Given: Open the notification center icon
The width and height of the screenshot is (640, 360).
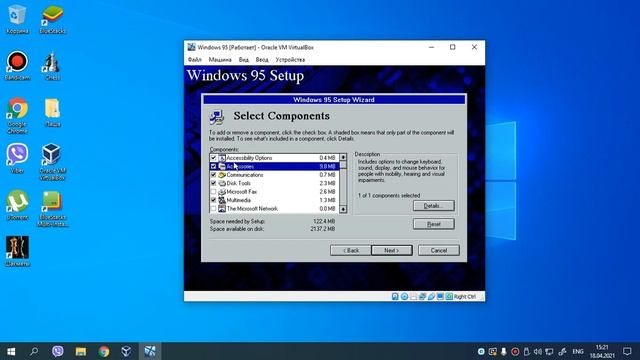Looking at the screenshot, I should 627,351.
